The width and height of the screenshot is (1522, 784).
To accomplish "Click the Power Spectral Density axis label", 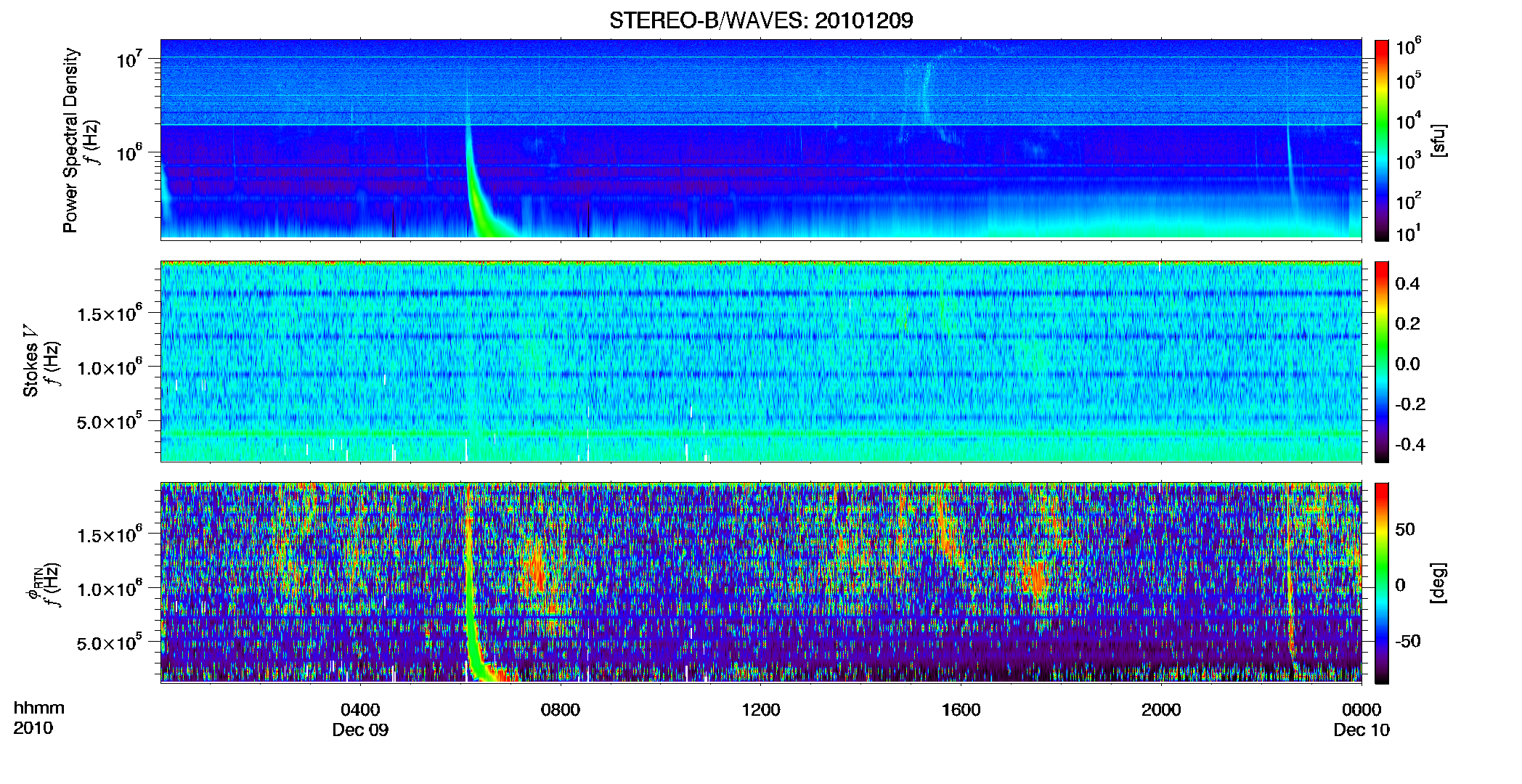I will (x=70, y=140).
